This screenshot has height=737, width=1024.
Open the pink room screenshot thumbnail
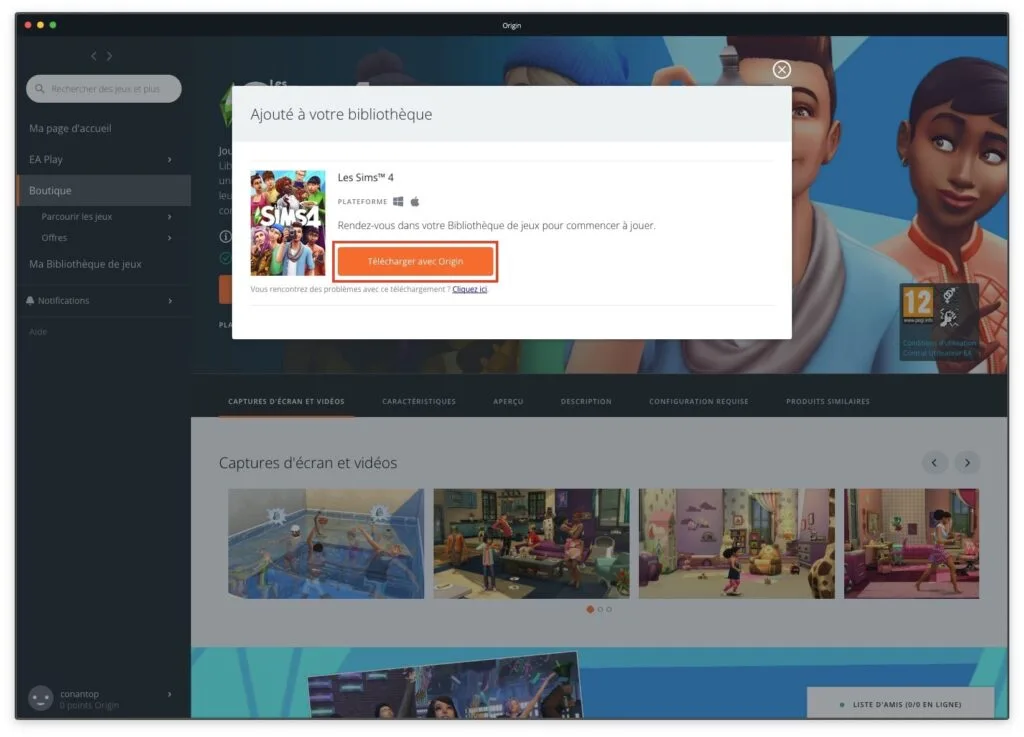(x=912, y=543)
